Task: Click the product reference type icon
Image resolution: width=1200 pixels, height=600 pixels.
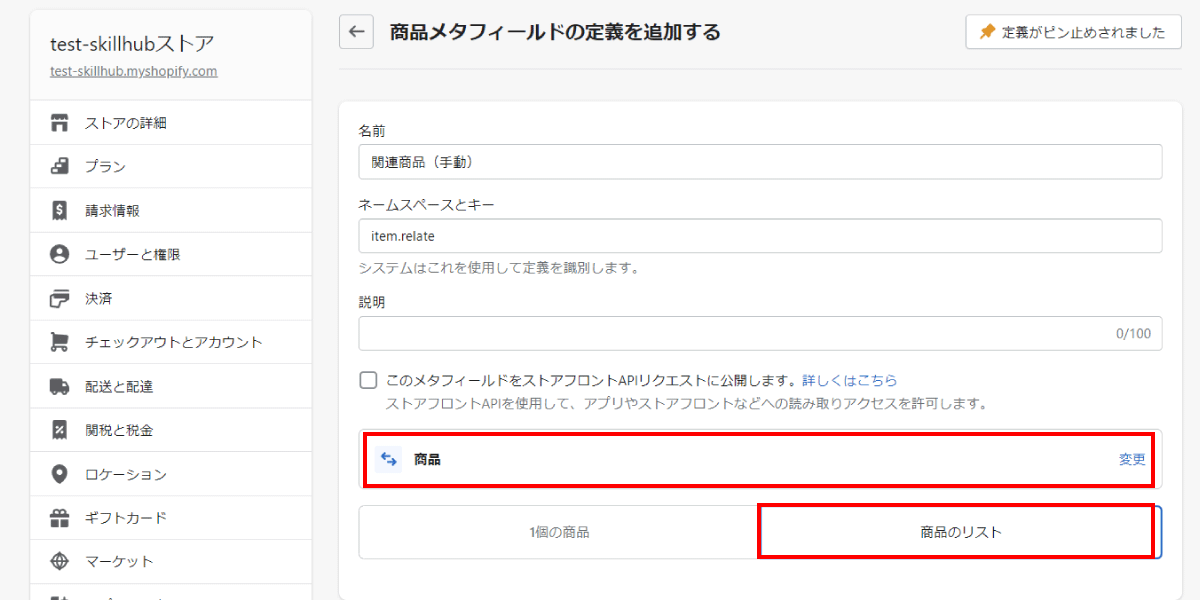Action: tap(389, 460)
